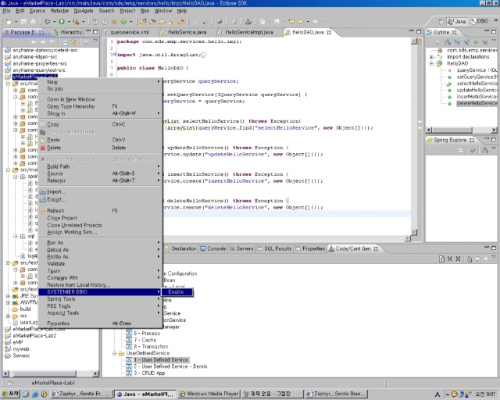Collapse HelloDAO node in Outline

point(432,64)
